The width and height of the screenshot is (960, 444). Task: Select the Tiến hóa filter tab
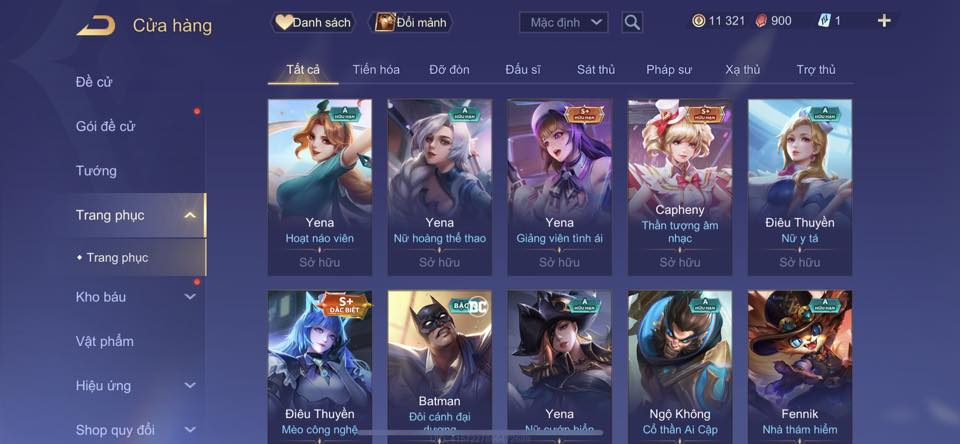[x=376, y=70]
